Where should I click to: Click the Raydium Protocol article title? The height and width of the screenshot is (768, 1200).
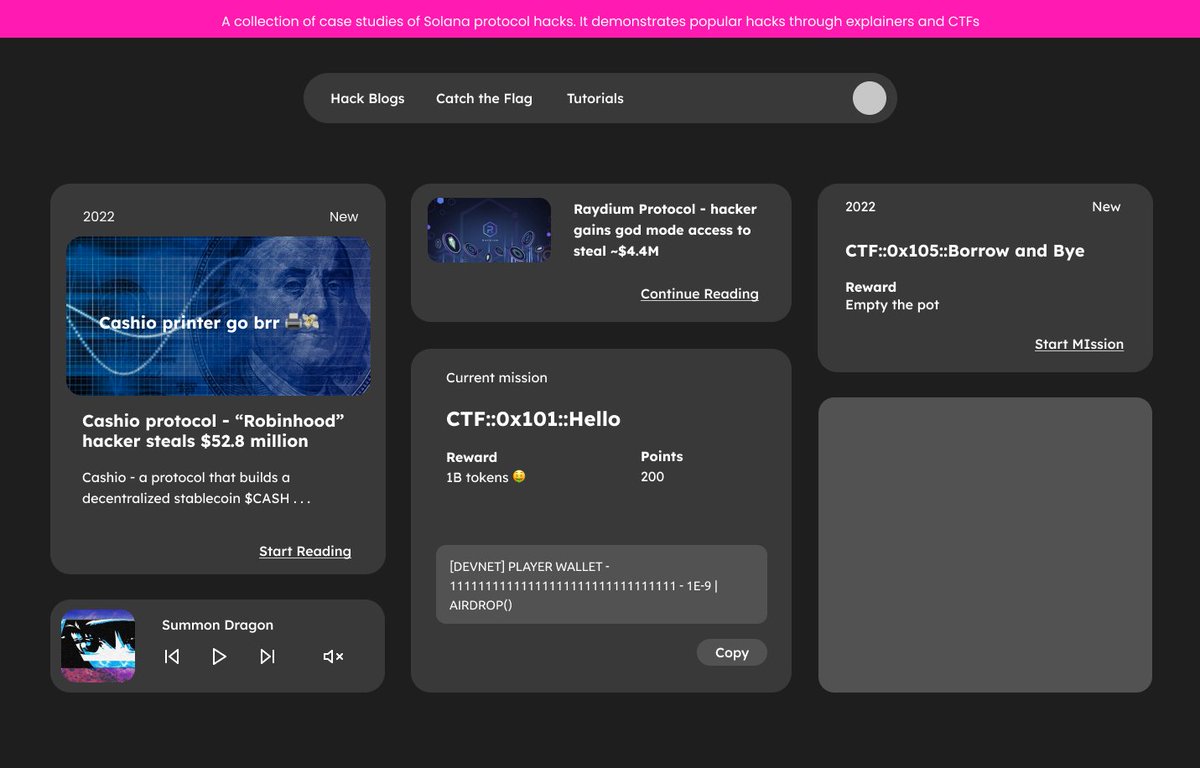click(665, 230)
